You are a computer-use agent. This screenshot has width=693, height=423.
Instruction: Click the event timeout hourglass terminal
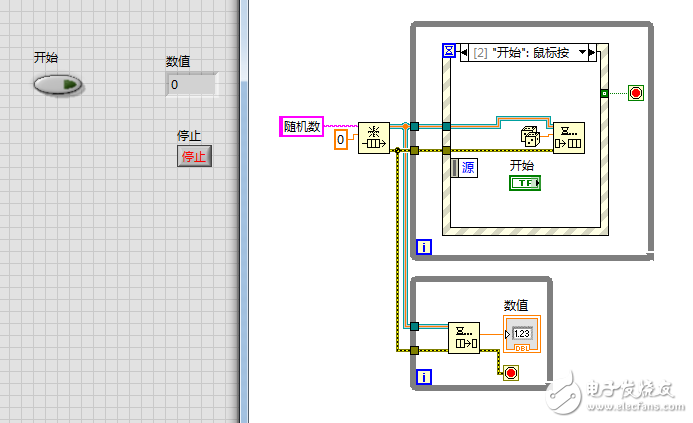point(448,51)
